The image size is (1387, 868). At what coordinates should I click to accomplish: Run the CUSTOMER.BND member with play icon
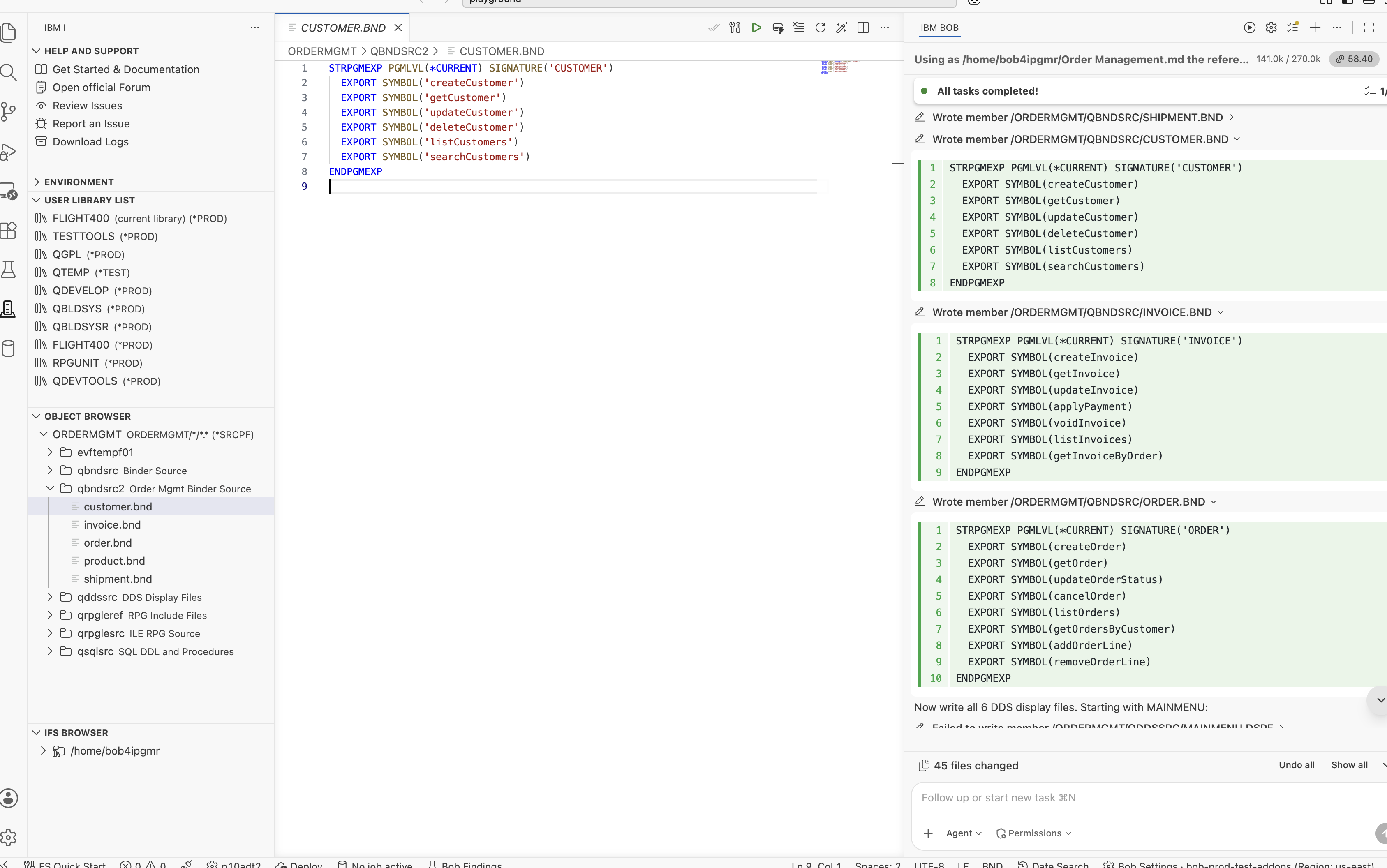[756, 28]
